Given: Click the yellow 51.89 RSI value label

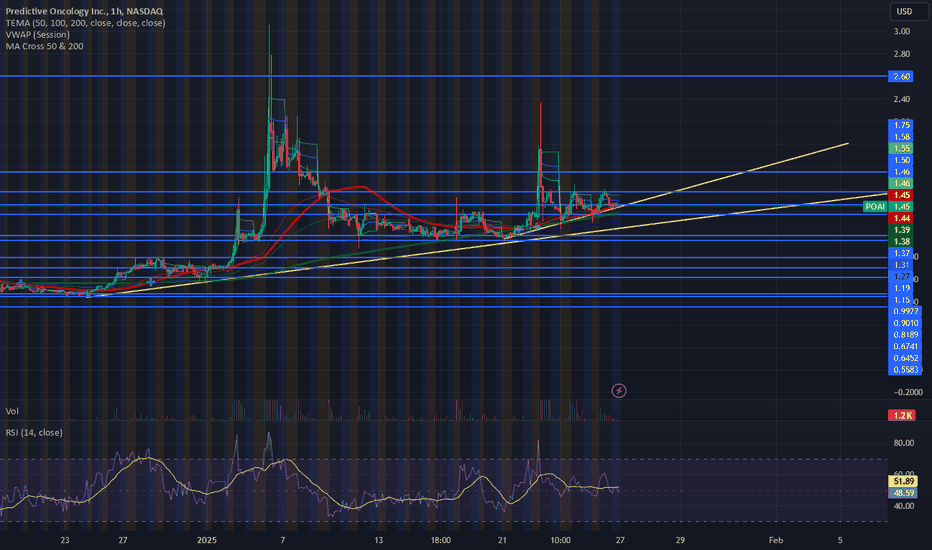Looking at the screenshot, I should (x=903, y=481).
